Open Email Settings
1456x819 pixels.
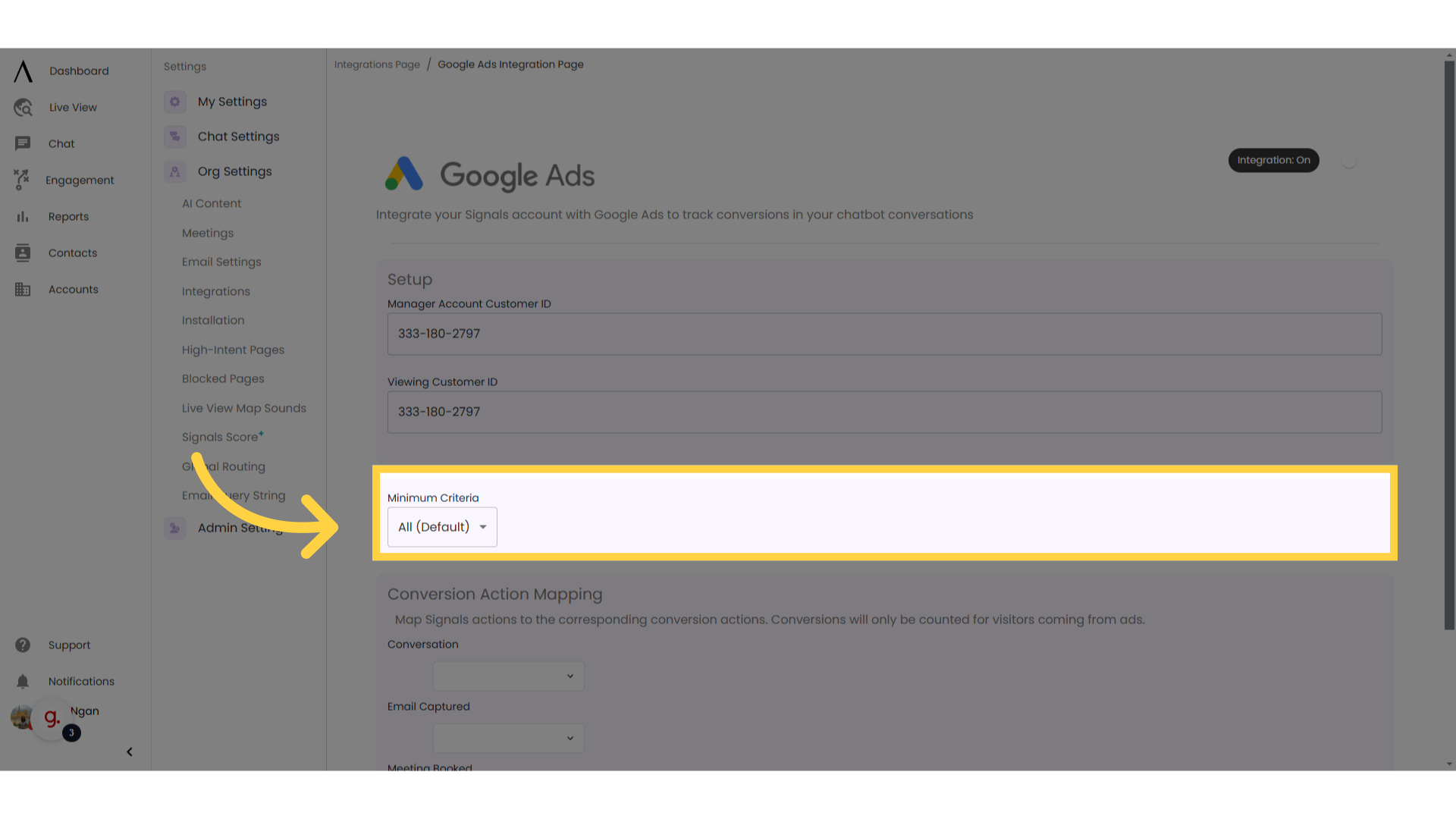click(221, 262)
